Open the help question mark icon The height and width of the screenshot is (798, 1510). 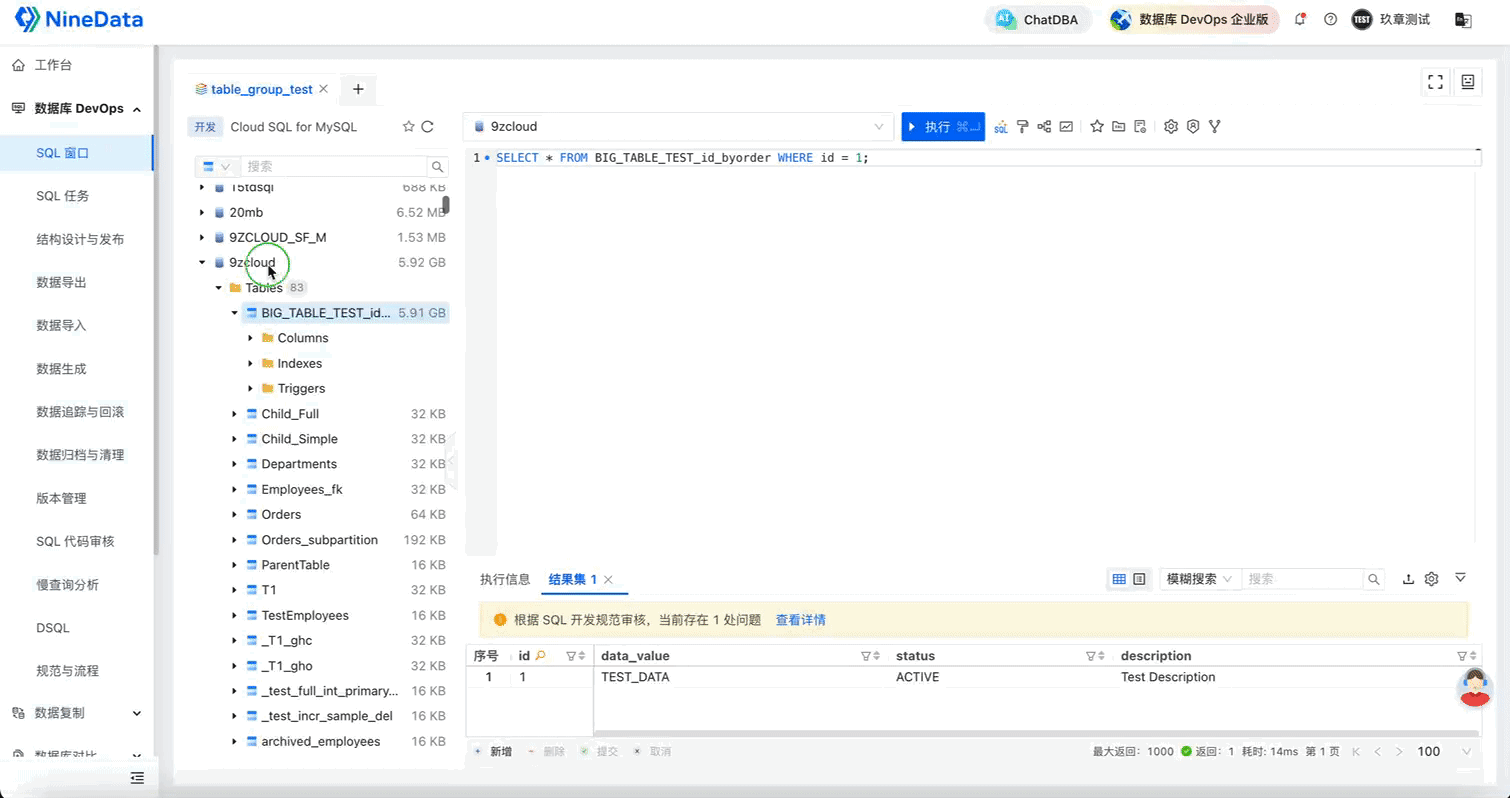click(1330, 19)
